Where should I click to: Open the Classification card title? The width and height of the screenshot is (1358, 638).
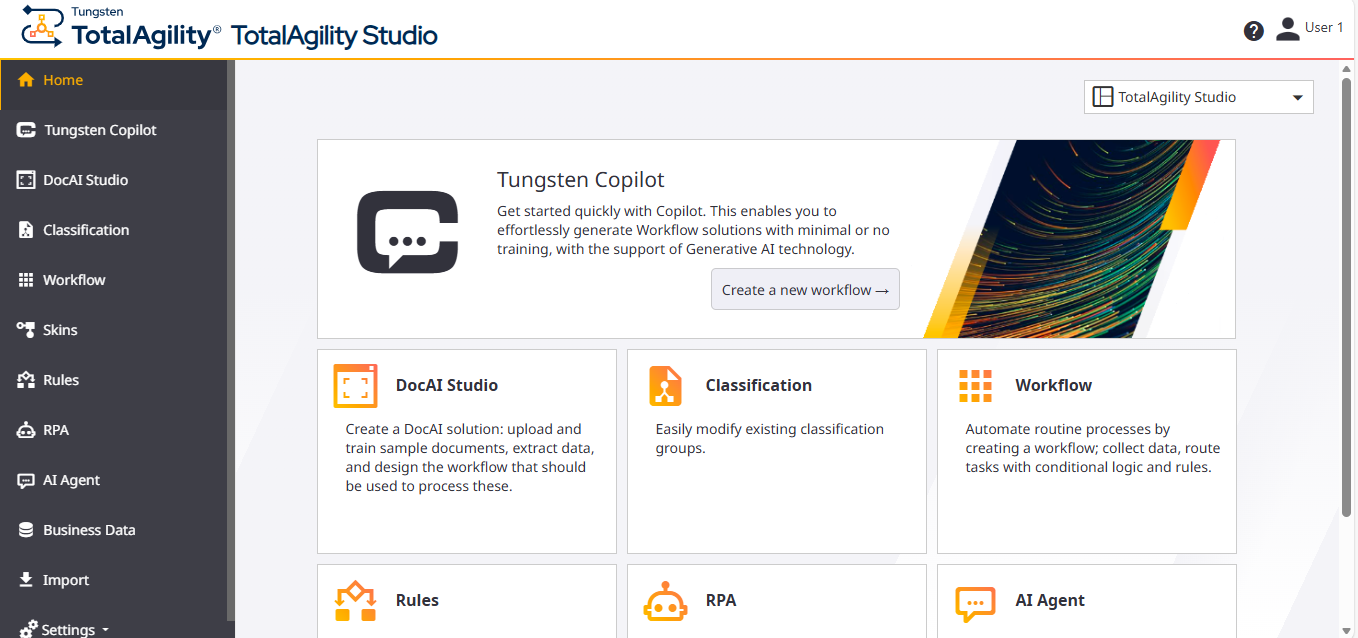pyautogui.click(x=759, y=385)
